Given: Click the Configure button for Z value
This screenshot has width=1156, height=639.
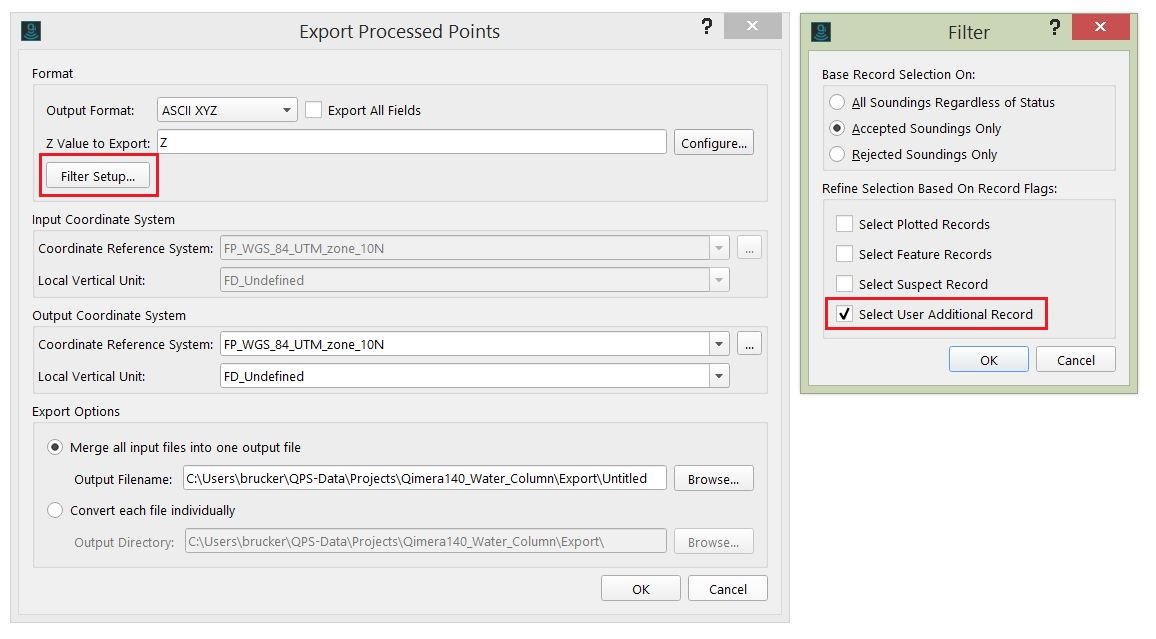Looking at the screenshot, I should pos(713,143).
